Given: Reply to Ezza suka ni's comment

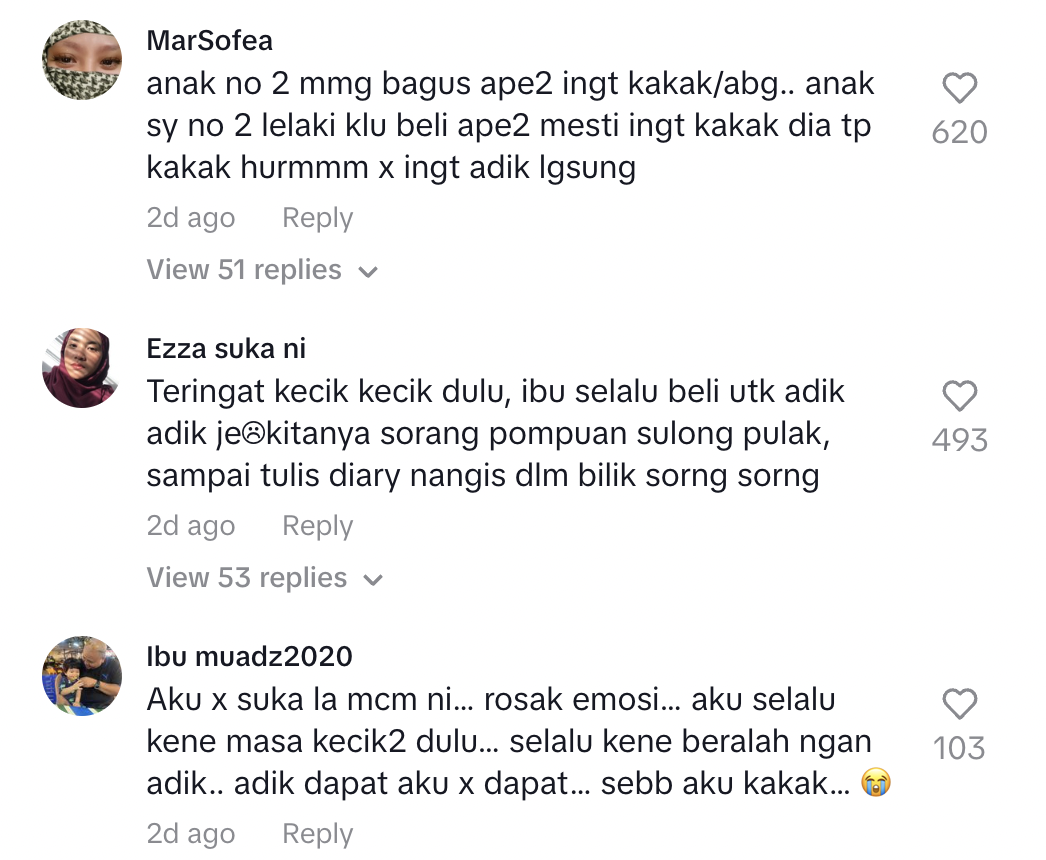Looking at the screenshot, I should coord(317,526).
